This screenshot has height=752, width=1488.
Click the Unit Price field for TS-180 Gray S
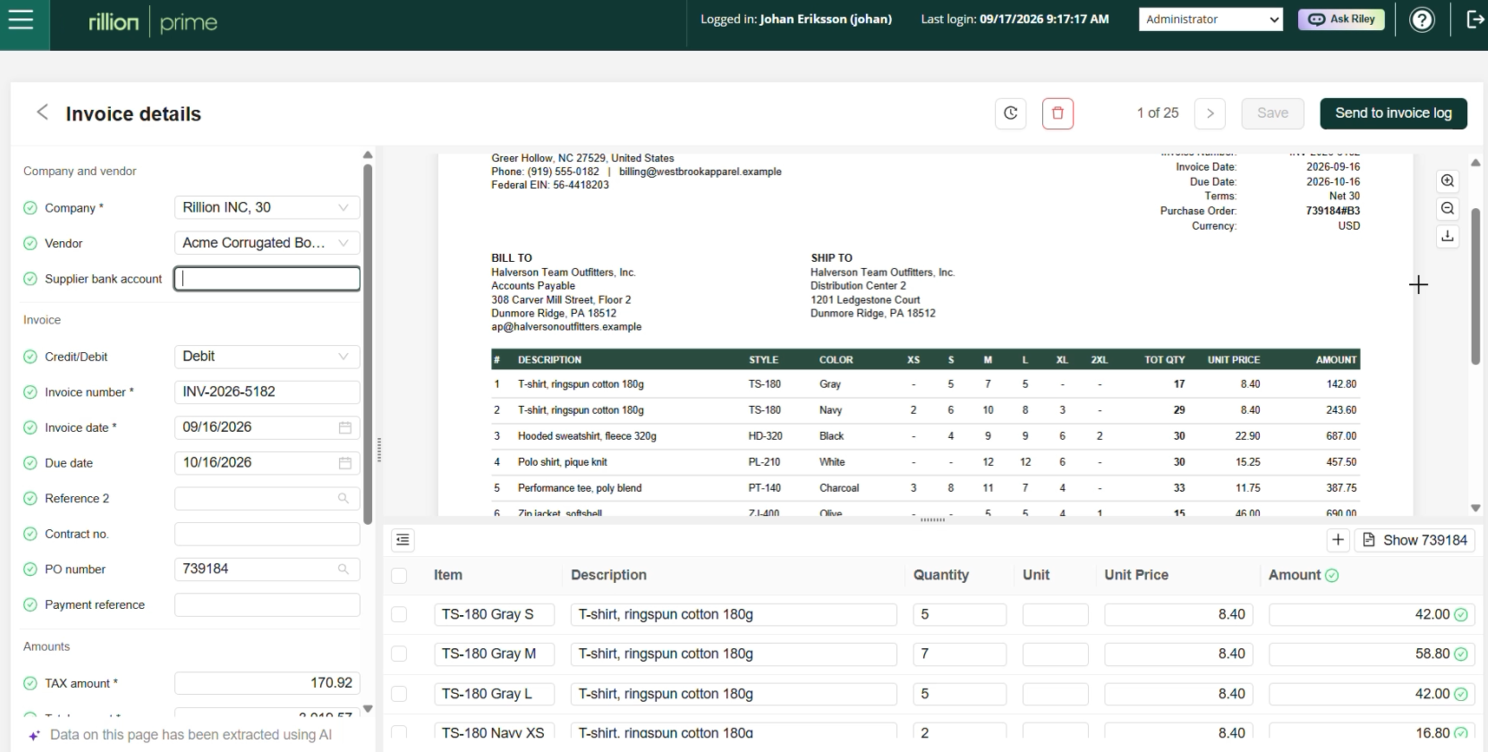pos(1178,615)
